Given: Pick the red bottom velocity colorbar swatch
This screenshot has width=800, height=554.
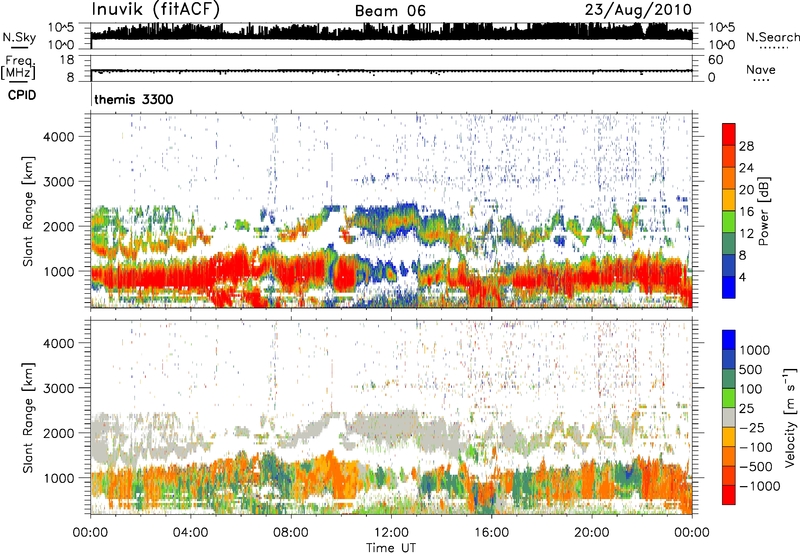Looking at the screenshot, I should (729, 495).
